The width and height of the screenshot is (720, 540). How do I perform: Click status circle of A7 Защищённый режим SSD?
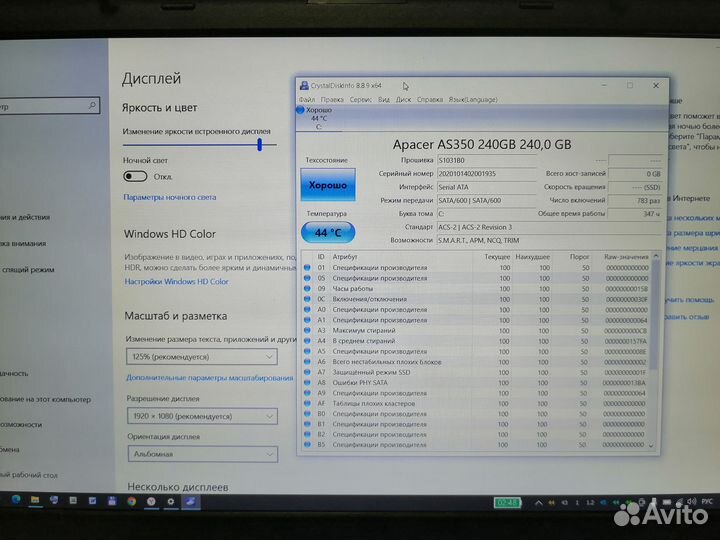pos(307,372)
